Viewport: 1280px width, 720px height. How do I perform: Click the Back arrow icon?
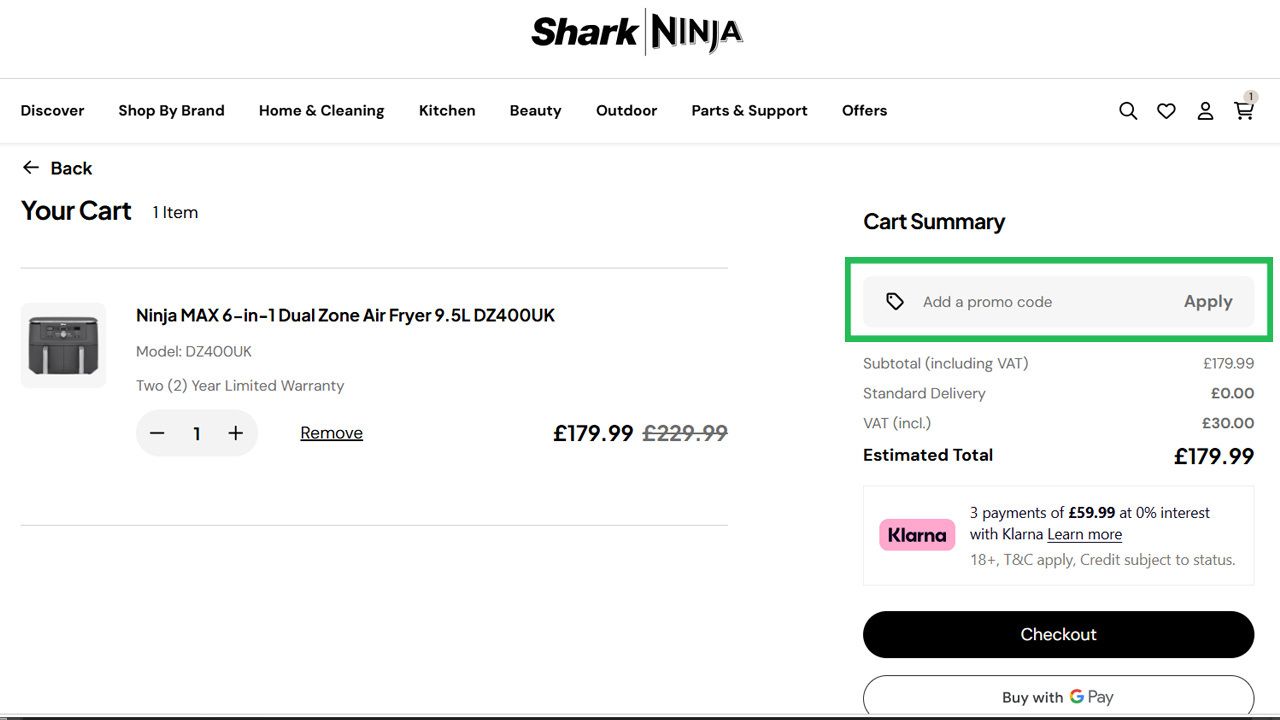click(31, 168)
